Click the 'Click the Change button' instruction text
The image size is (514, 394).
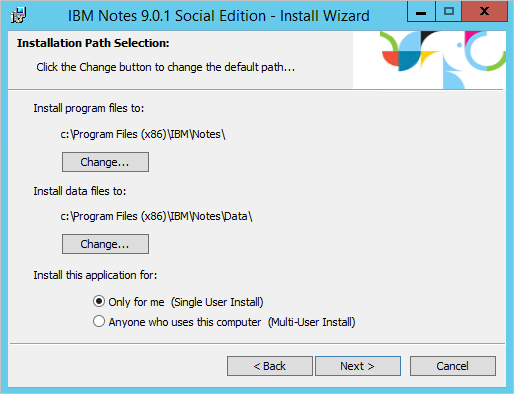coord(166,67)
